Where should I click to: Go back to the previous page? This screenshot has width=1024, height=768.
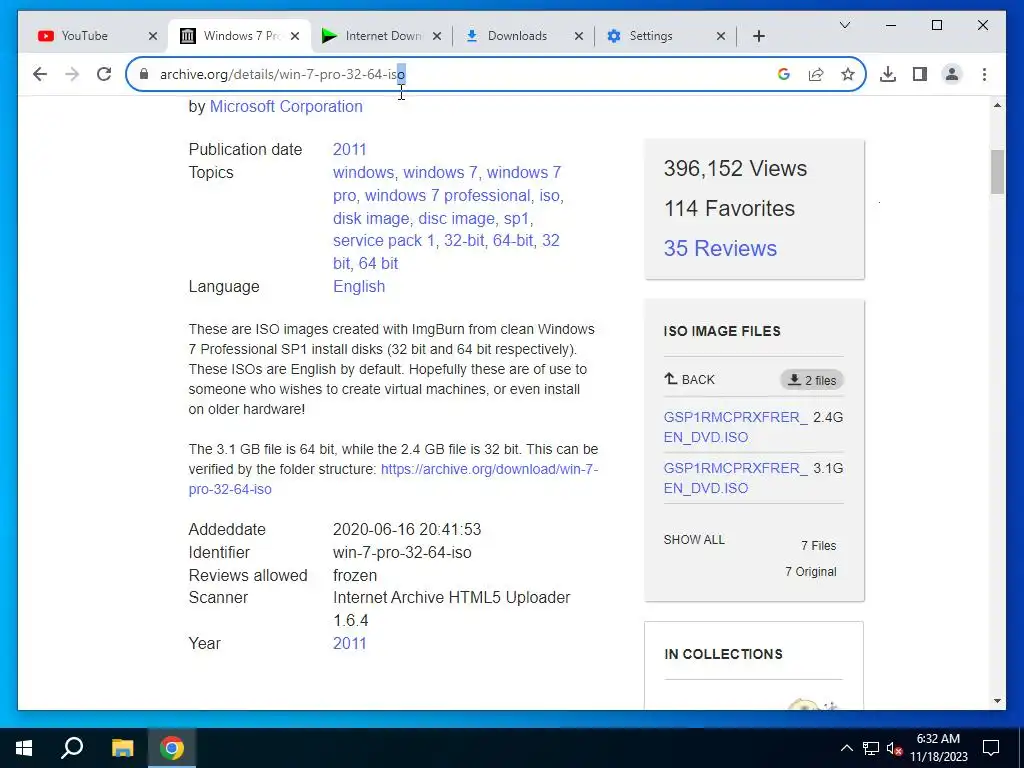[x=40, y=74]
